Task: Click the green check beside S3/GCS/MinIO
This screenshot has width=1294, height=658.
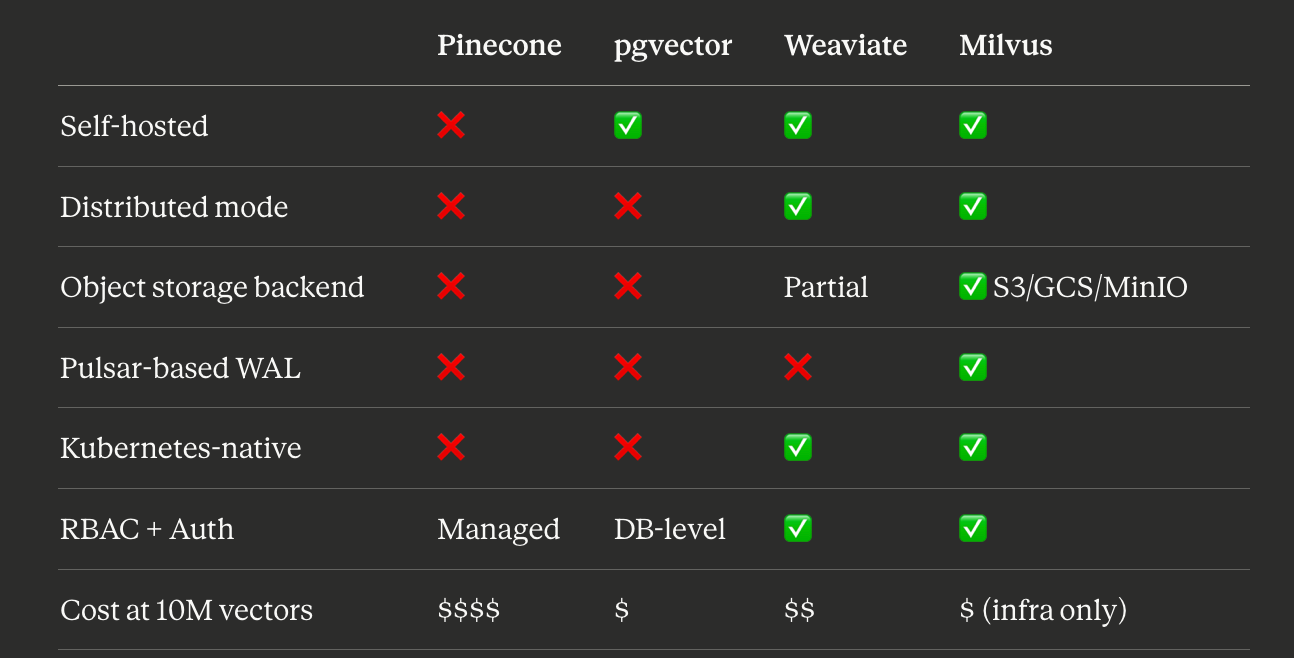Action: [973, 287]
